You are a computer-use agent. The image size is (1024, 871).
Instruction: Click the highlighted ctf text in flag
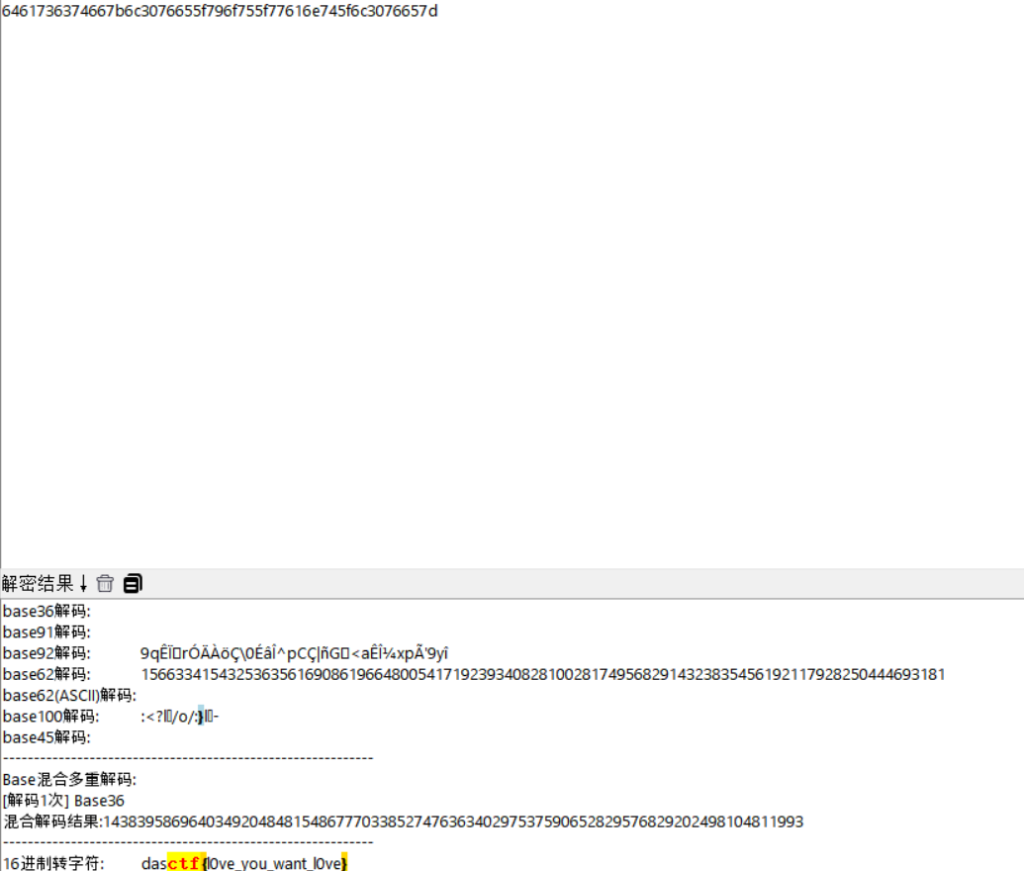tap(184, 863)
